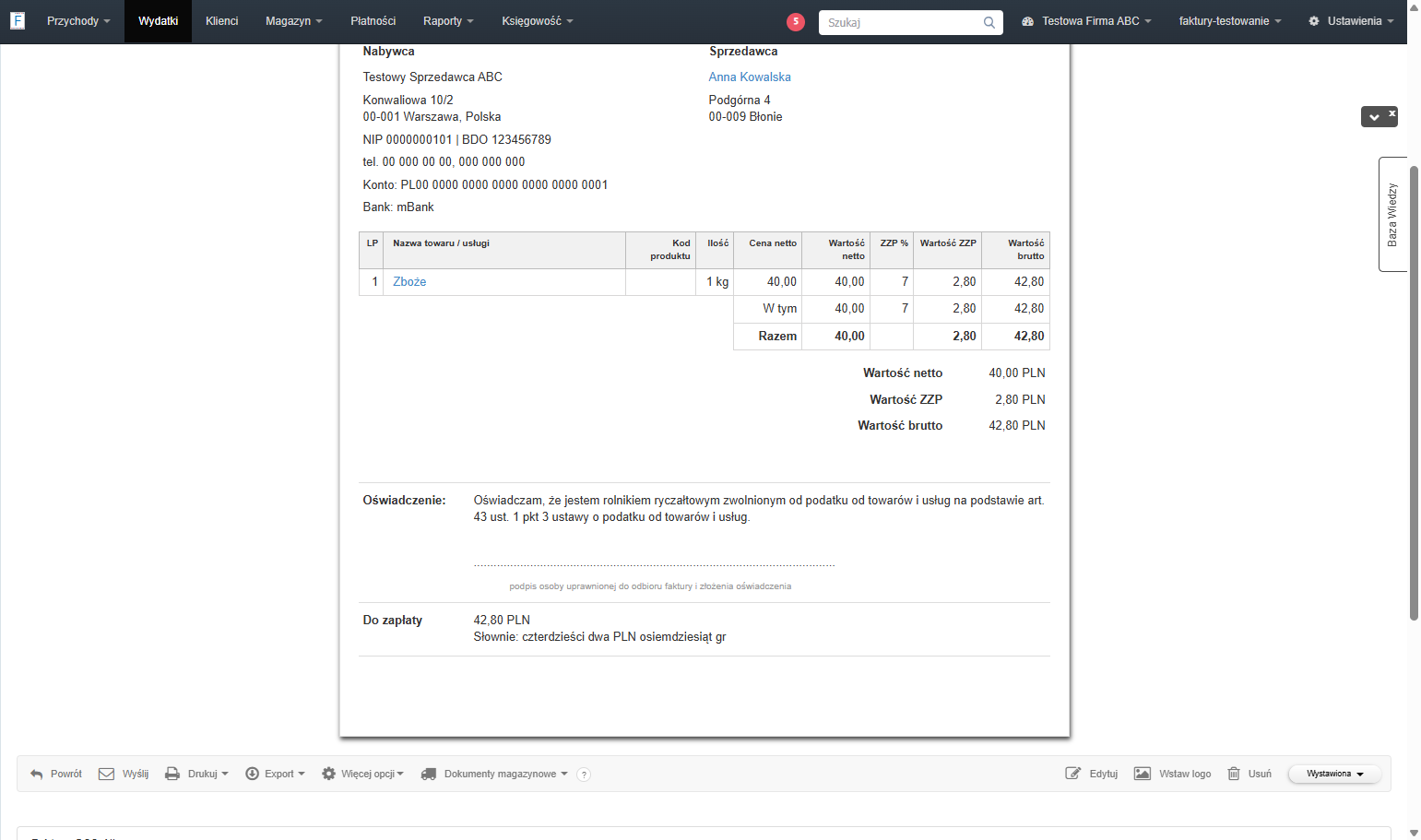
Task: Open the Klienci section
Action: pos(222,21)
